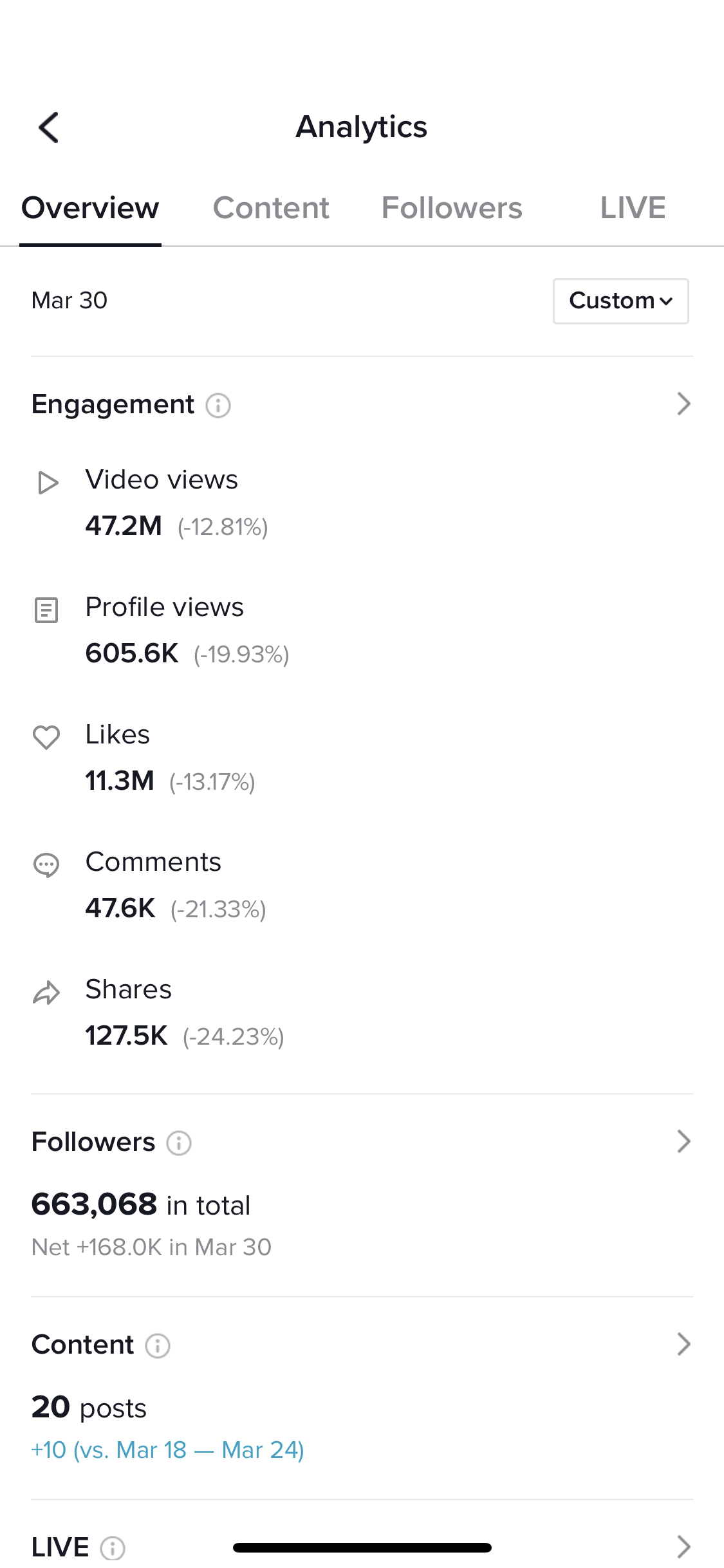Tap the Profile views document icon
Image resolution: width=724 pixels, height=1568 pixels.
pos(46,610)
